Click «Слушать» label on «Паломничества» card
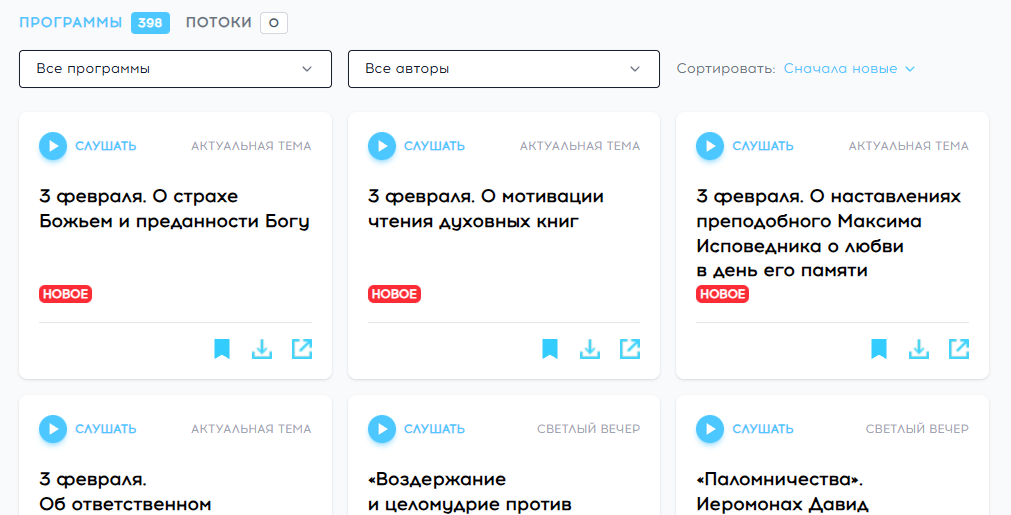The width and height of the screenshot is (1011, 515). (763, 429)
